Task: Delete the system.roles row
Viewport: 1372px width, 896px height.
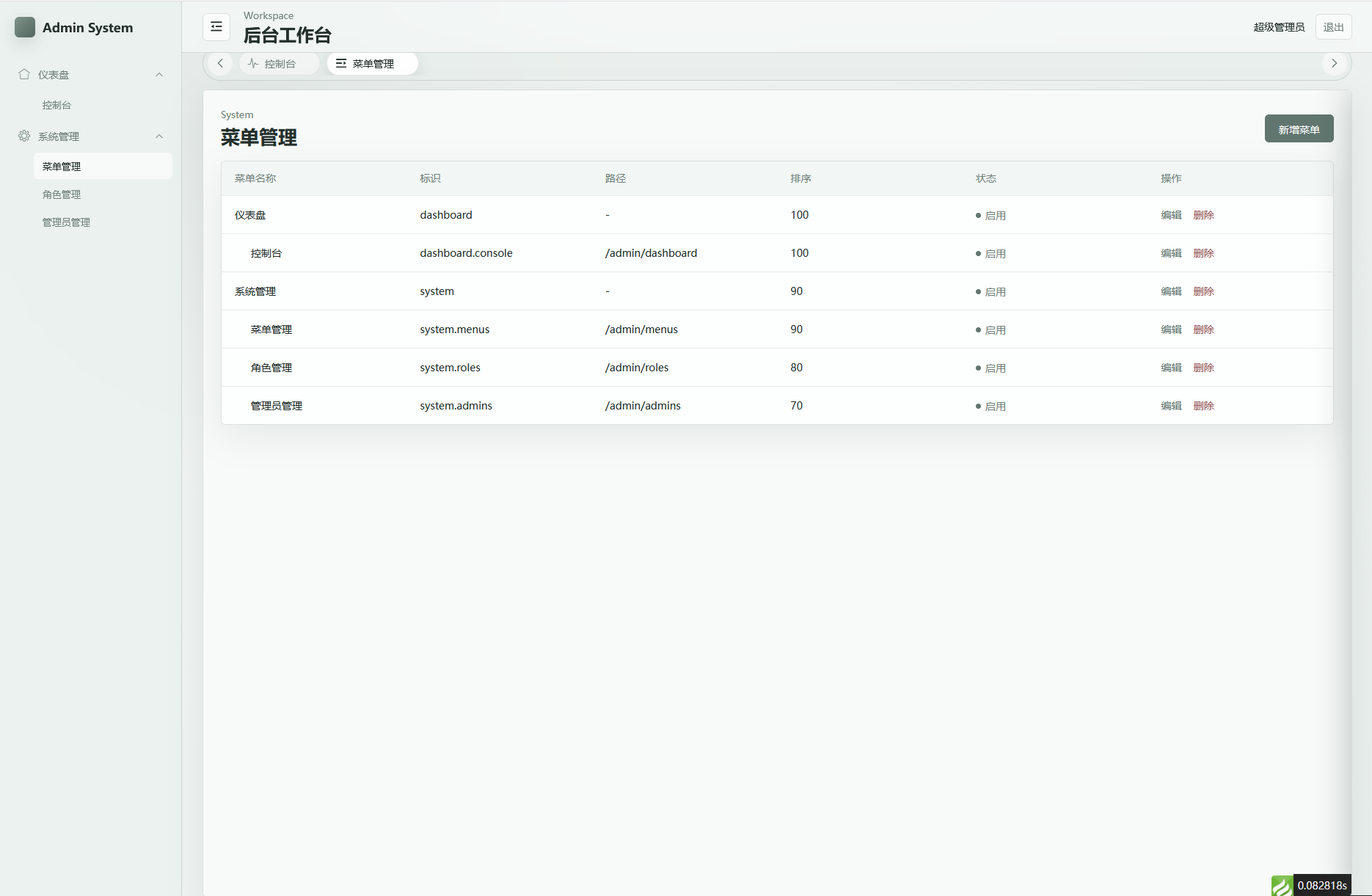Action: coord(1203,367)
